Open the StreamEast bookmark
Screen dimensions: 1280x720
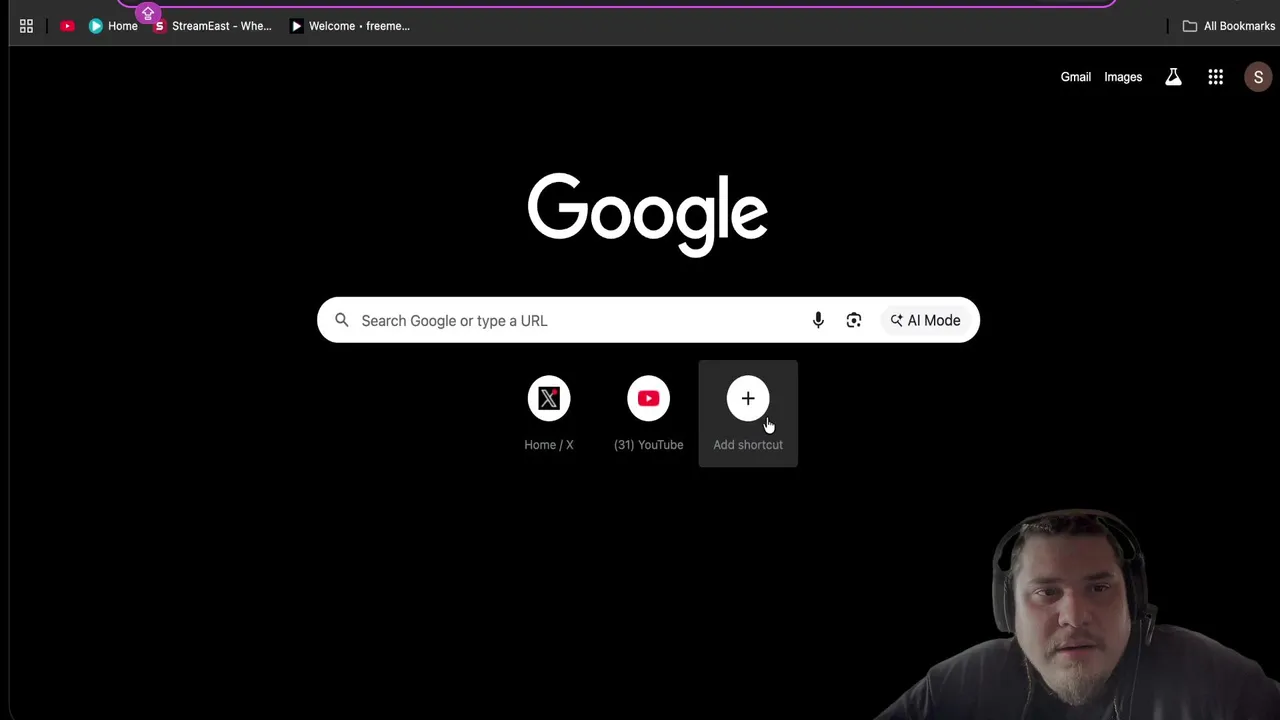[212, 26]
